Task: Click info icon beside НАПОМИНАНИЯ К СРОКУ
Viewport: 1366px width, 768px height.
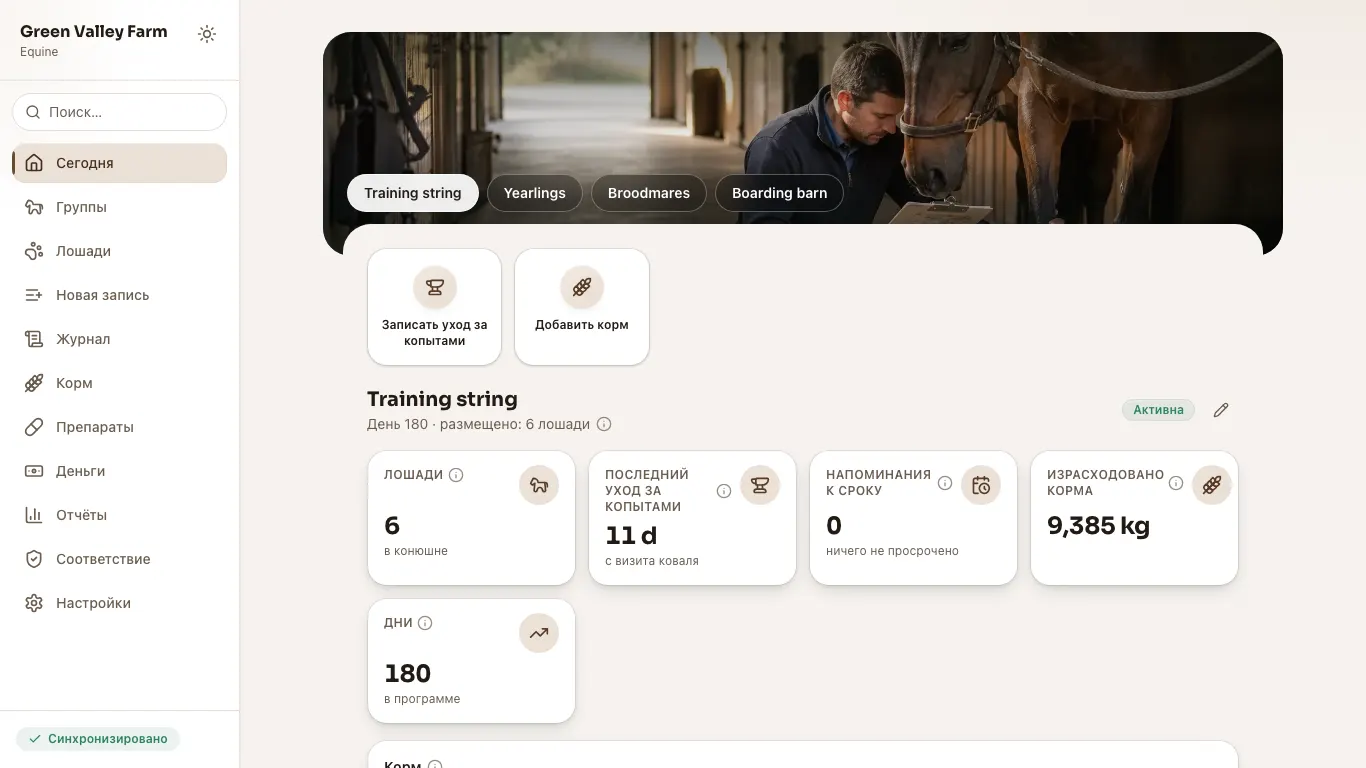Action: click(945, 483)
